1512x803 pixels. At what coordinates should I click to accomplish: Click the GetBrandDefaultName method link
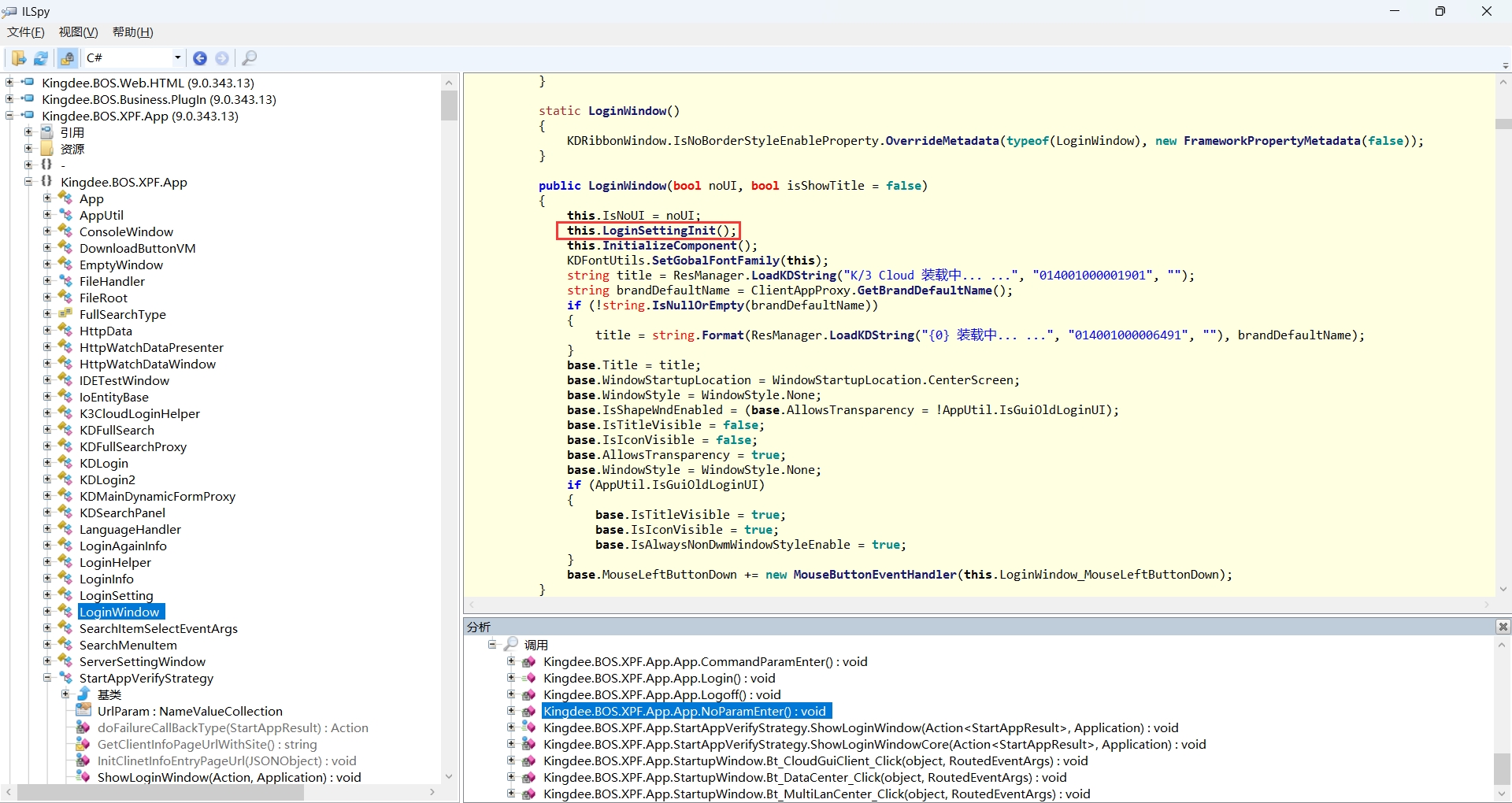pyautogui.click(x=924, y=290)
